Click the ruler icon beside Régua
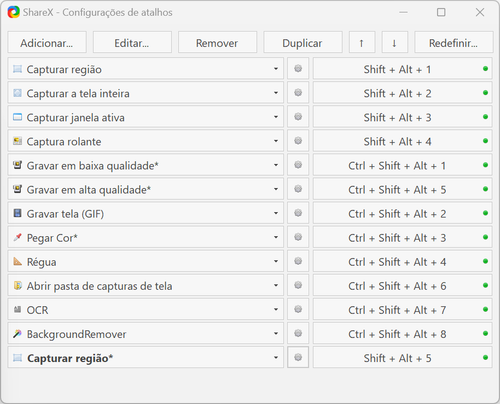Screen dimensions: 500x404 tap(17, 261)
